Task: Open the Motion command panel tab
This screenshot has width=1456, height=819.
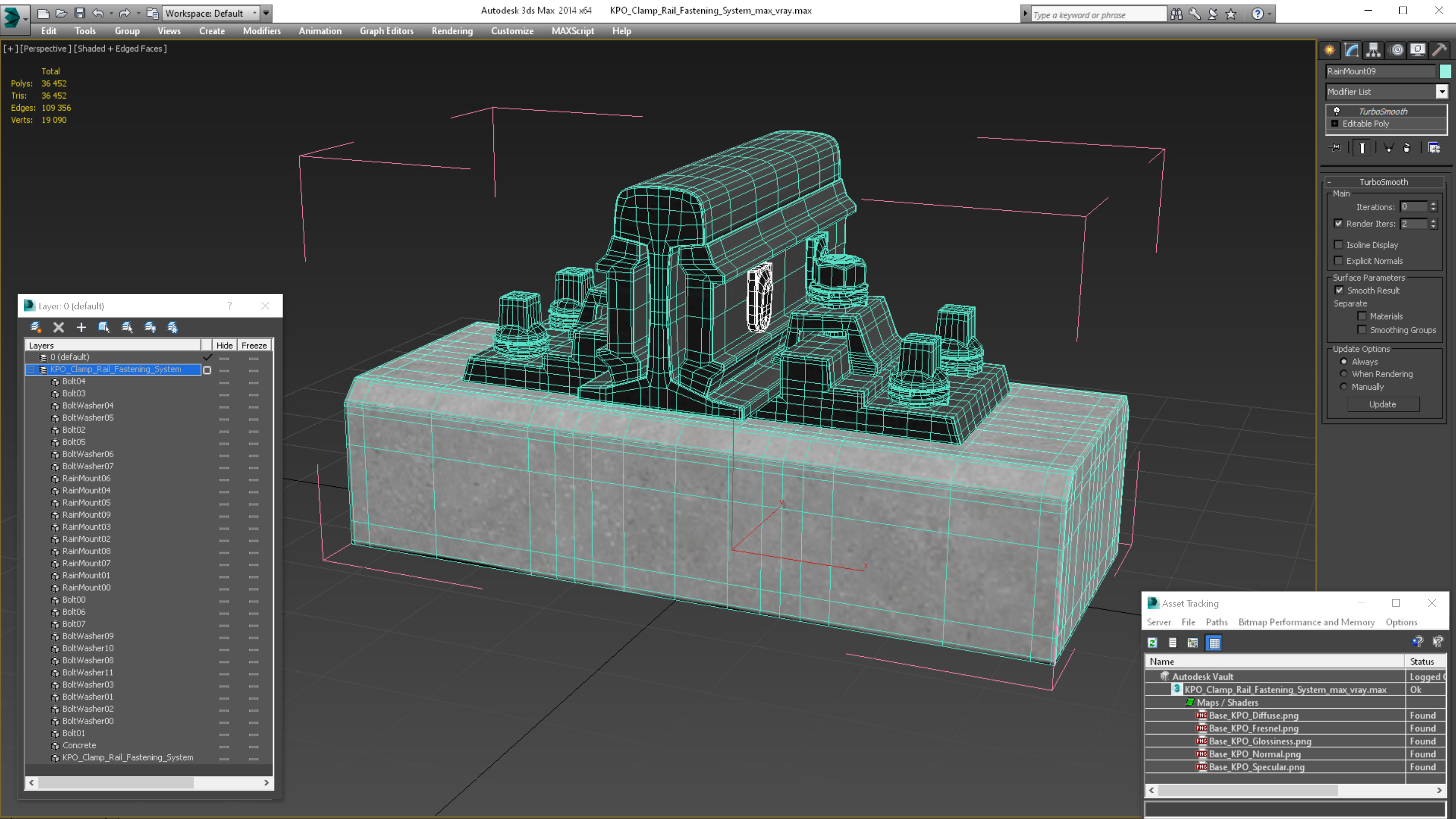Action: [1396, 51]
